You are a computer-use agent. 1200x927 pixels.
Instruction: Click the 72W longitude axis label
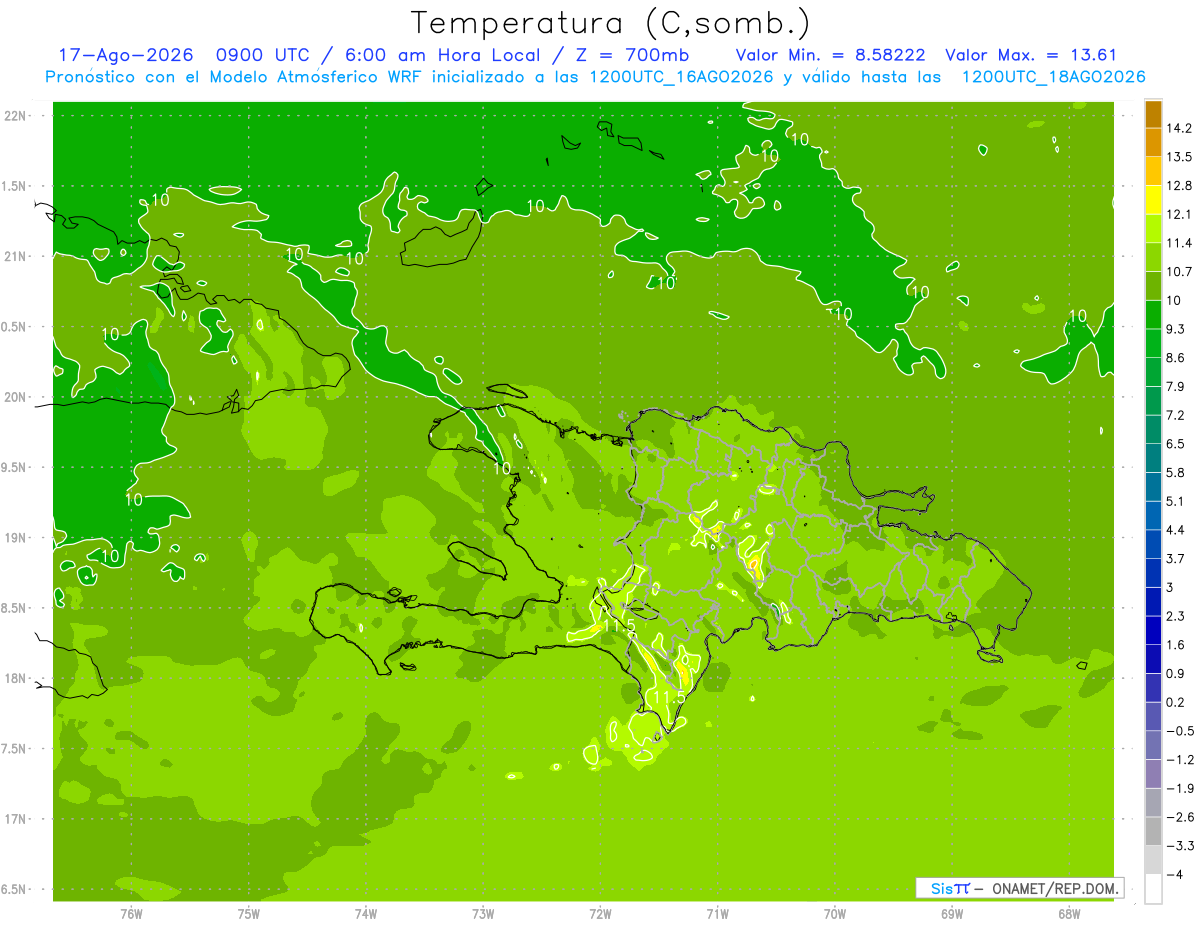click(600, 913)
